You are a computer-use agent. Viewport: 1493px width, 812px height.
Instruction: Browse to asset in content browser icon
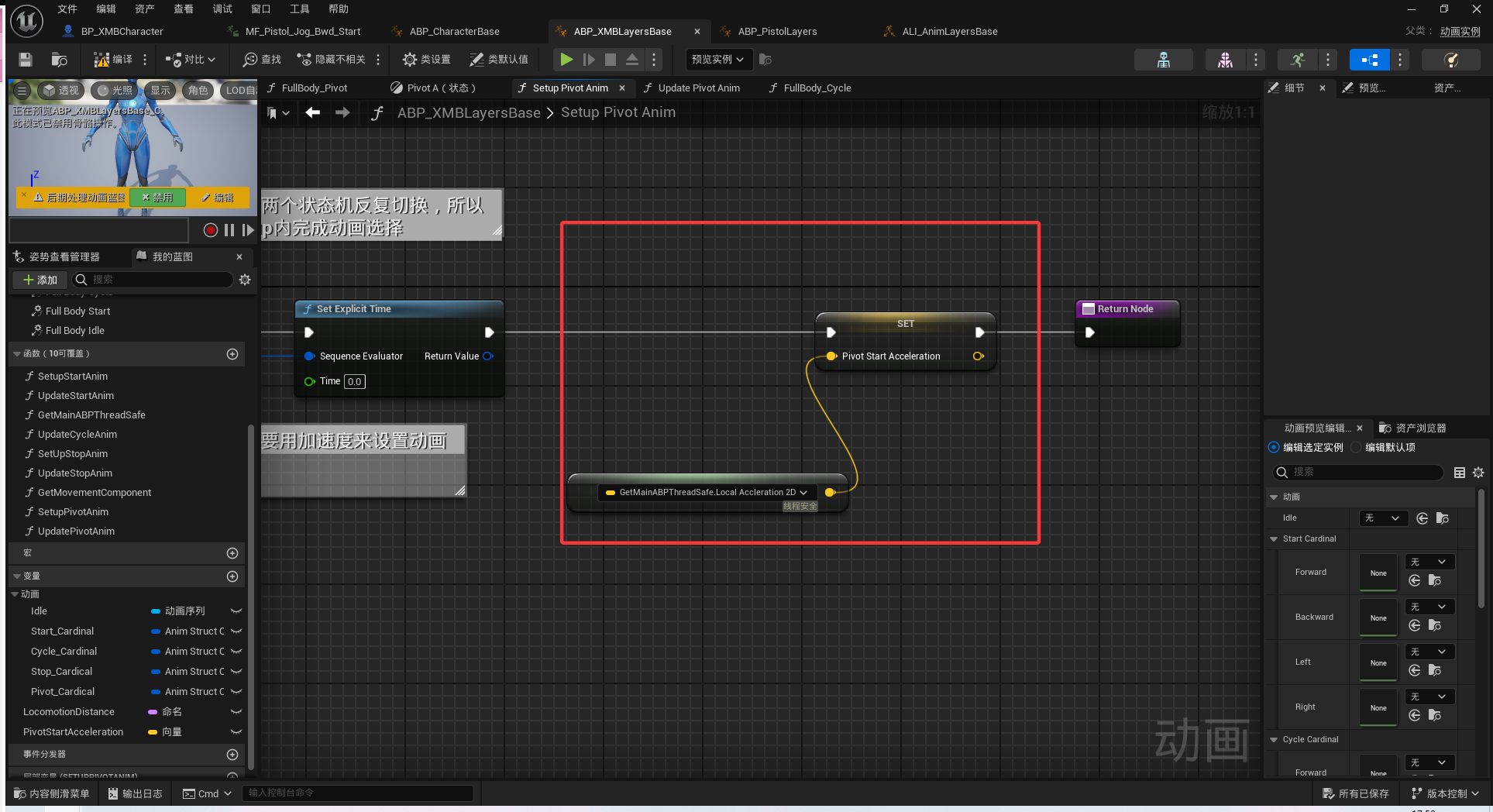[x=59, y=60]
